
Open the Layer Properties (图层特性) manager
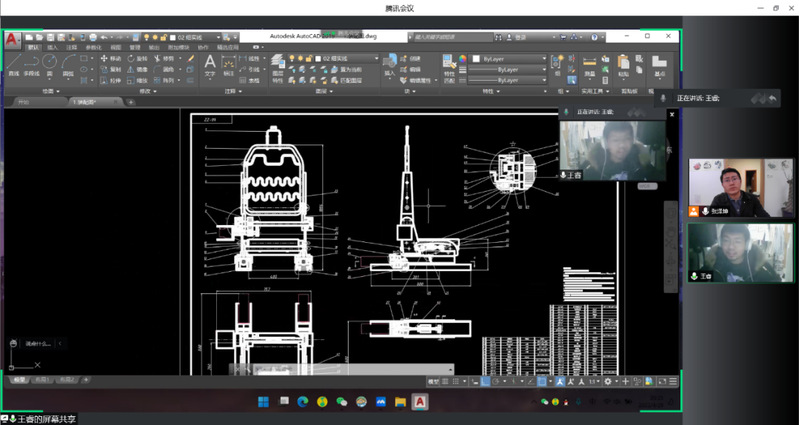(x=277, y=62)
